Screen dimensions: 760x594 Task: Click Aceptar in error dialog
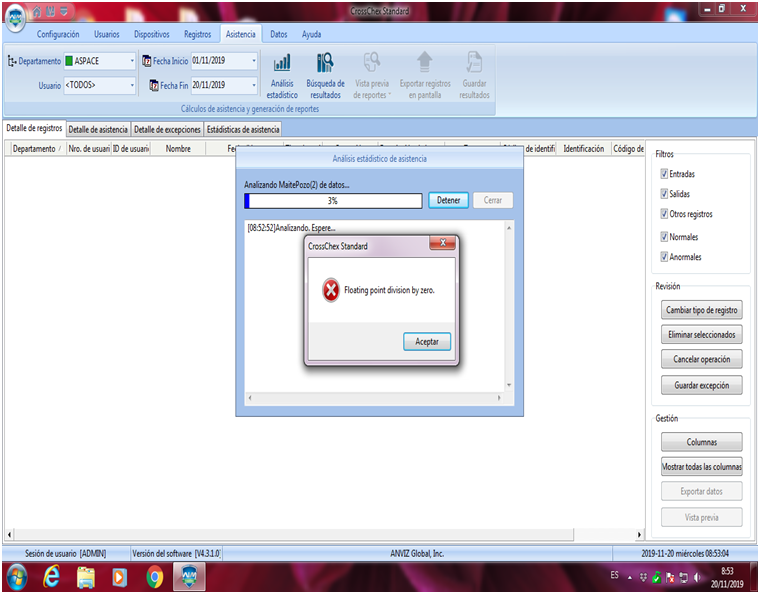click(x=427, y=342)
